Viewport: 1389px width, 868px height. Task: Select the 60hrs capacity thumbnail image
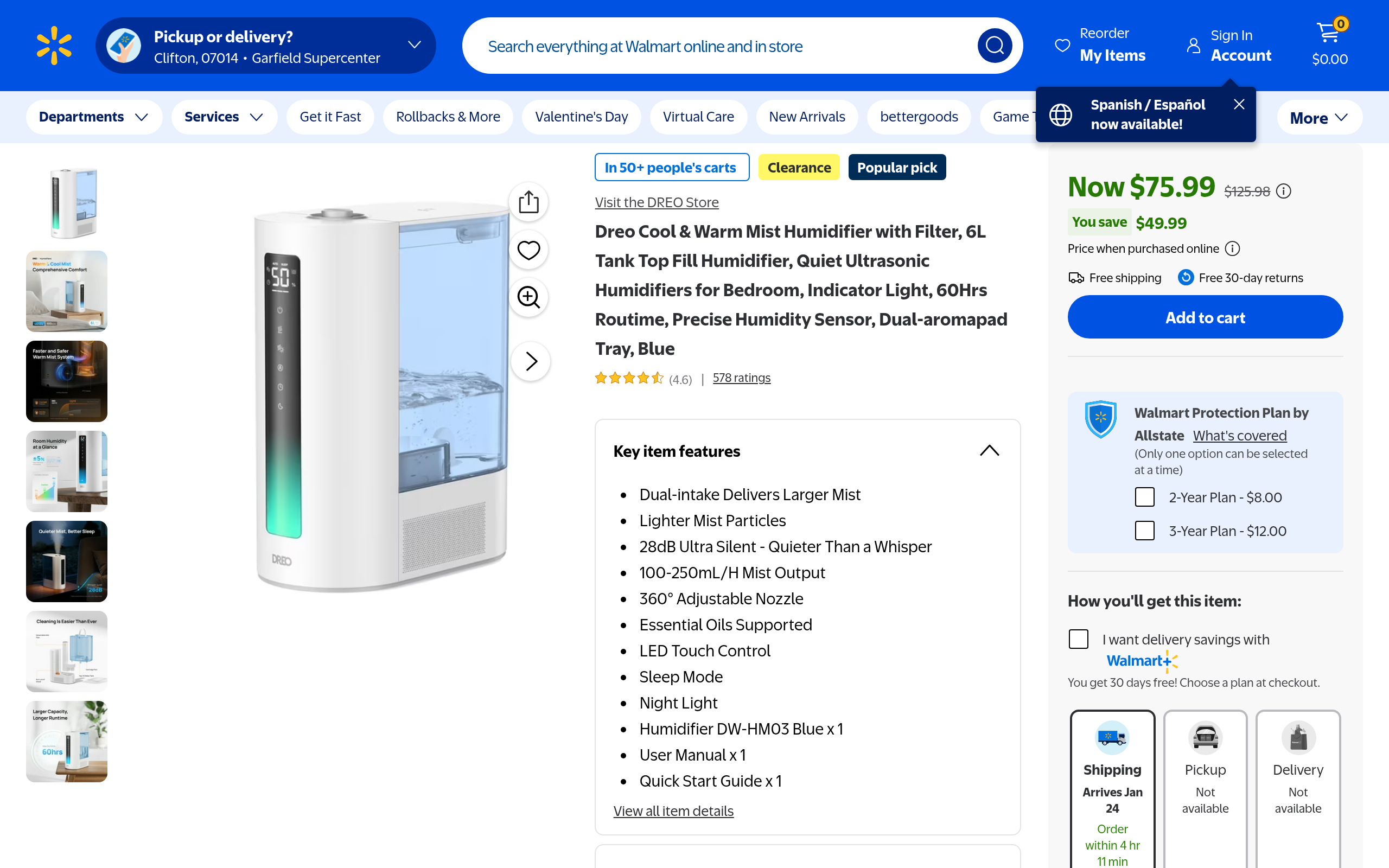(x=67, y=741)
